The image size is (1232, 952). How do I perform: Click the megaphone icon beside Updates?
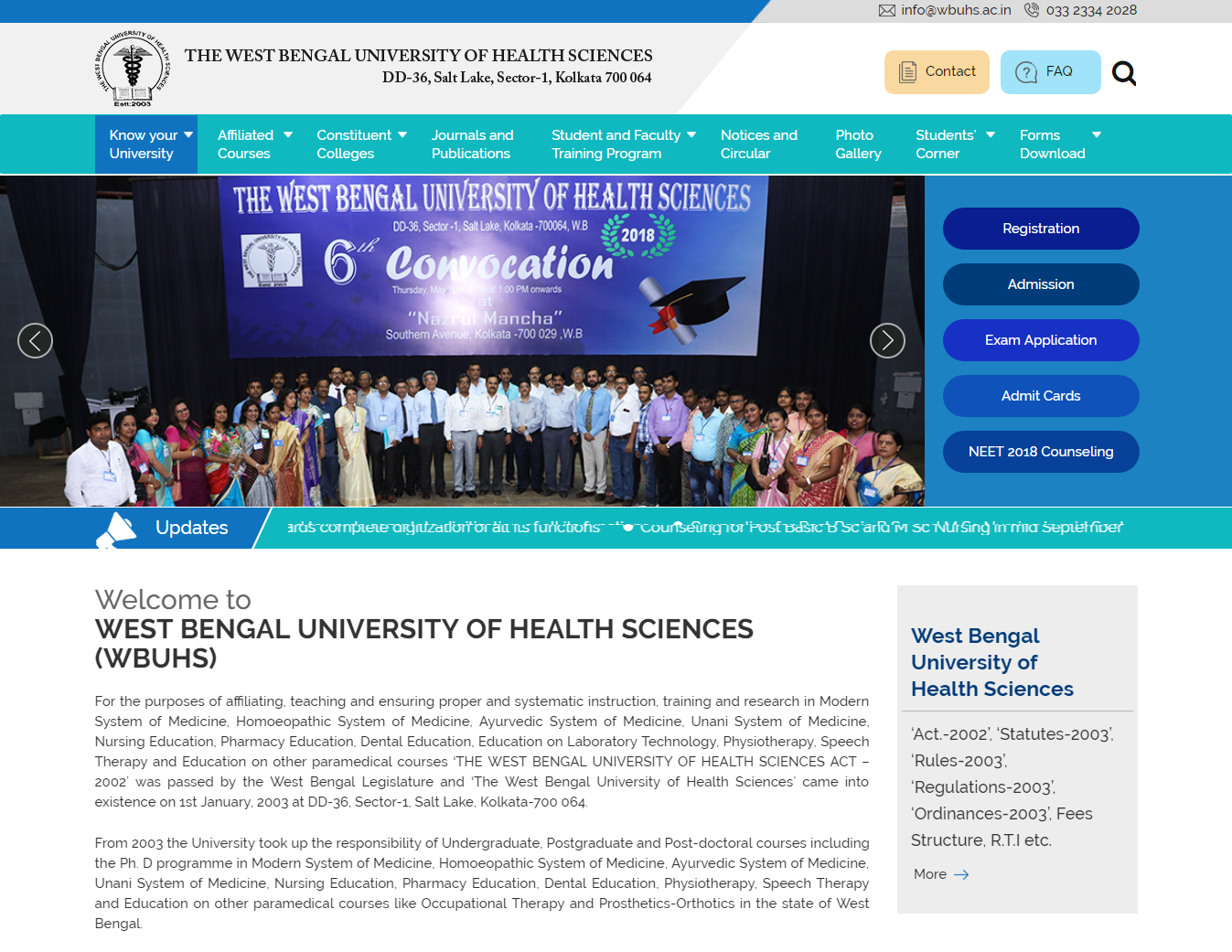pyautogui.click(x=116, y=529)
